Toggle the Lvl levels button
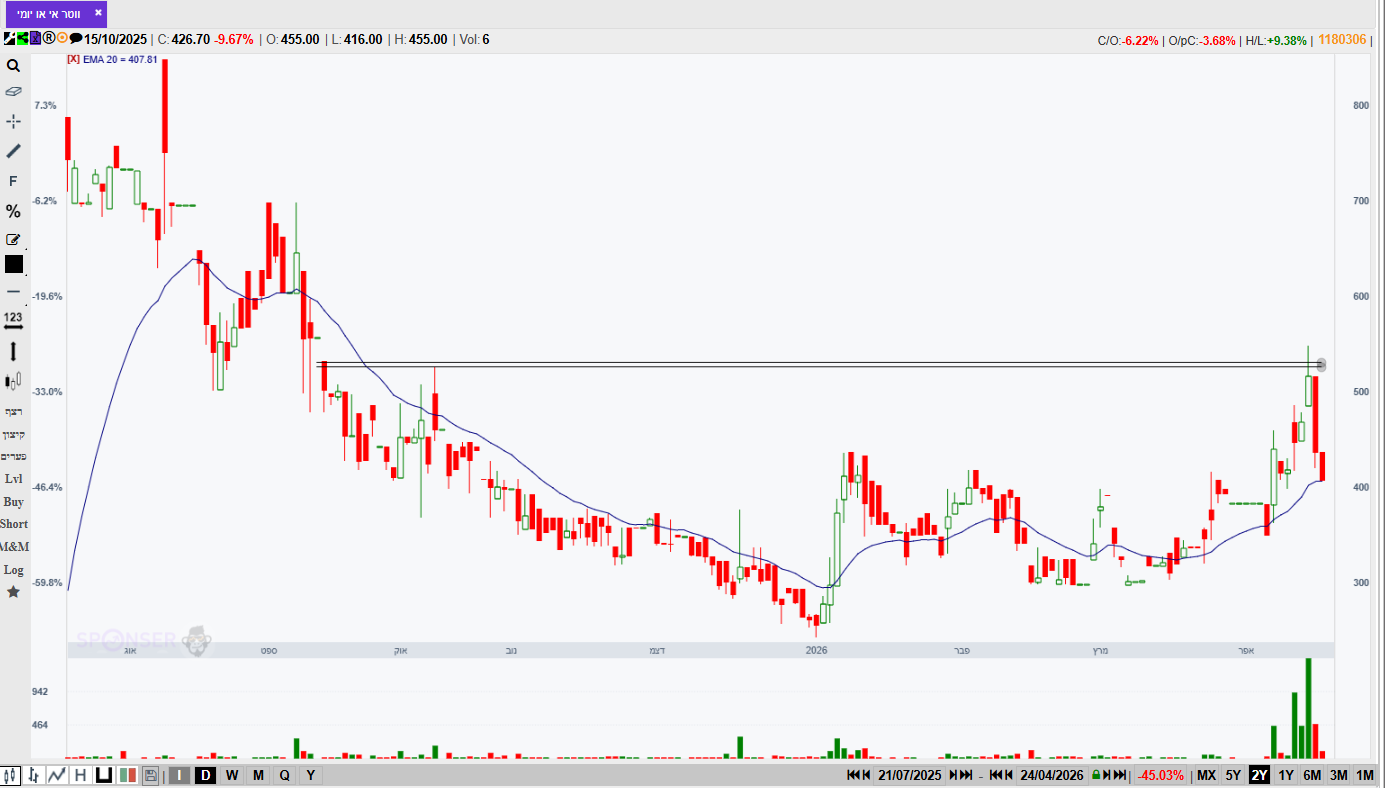Viewport: 1385px width, 788px height. pos(13,479)
